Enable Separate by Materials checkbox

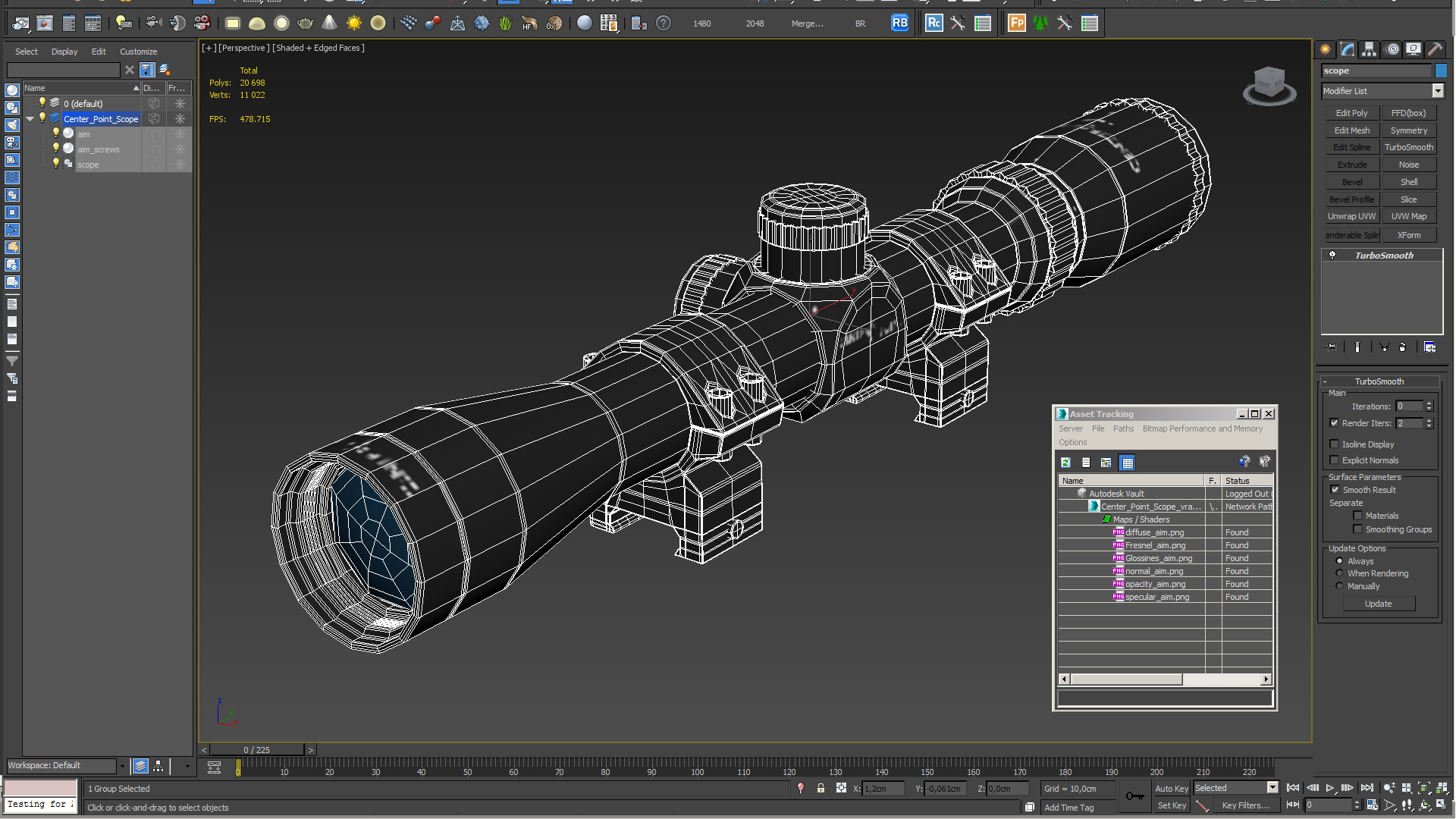click(1357, 516)
